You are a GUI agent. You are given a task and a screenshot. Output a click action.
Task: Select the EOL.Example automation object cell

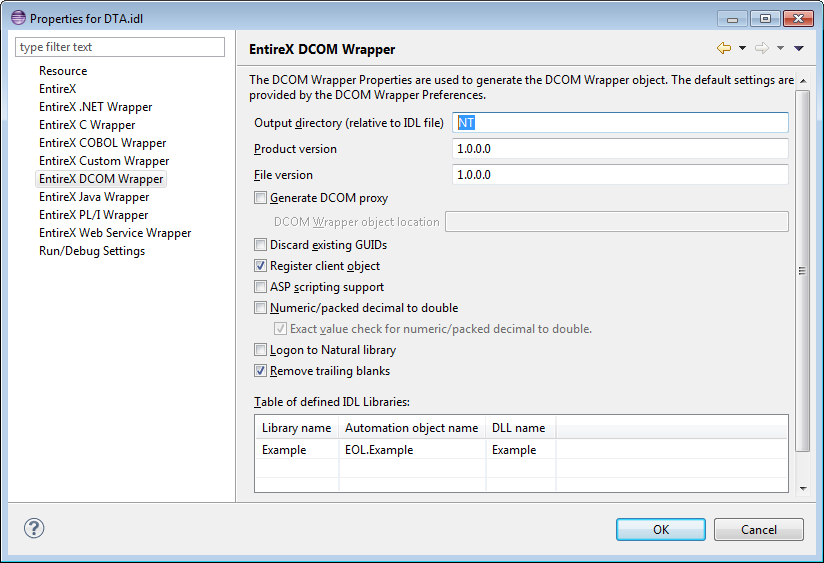pos(412,450)
